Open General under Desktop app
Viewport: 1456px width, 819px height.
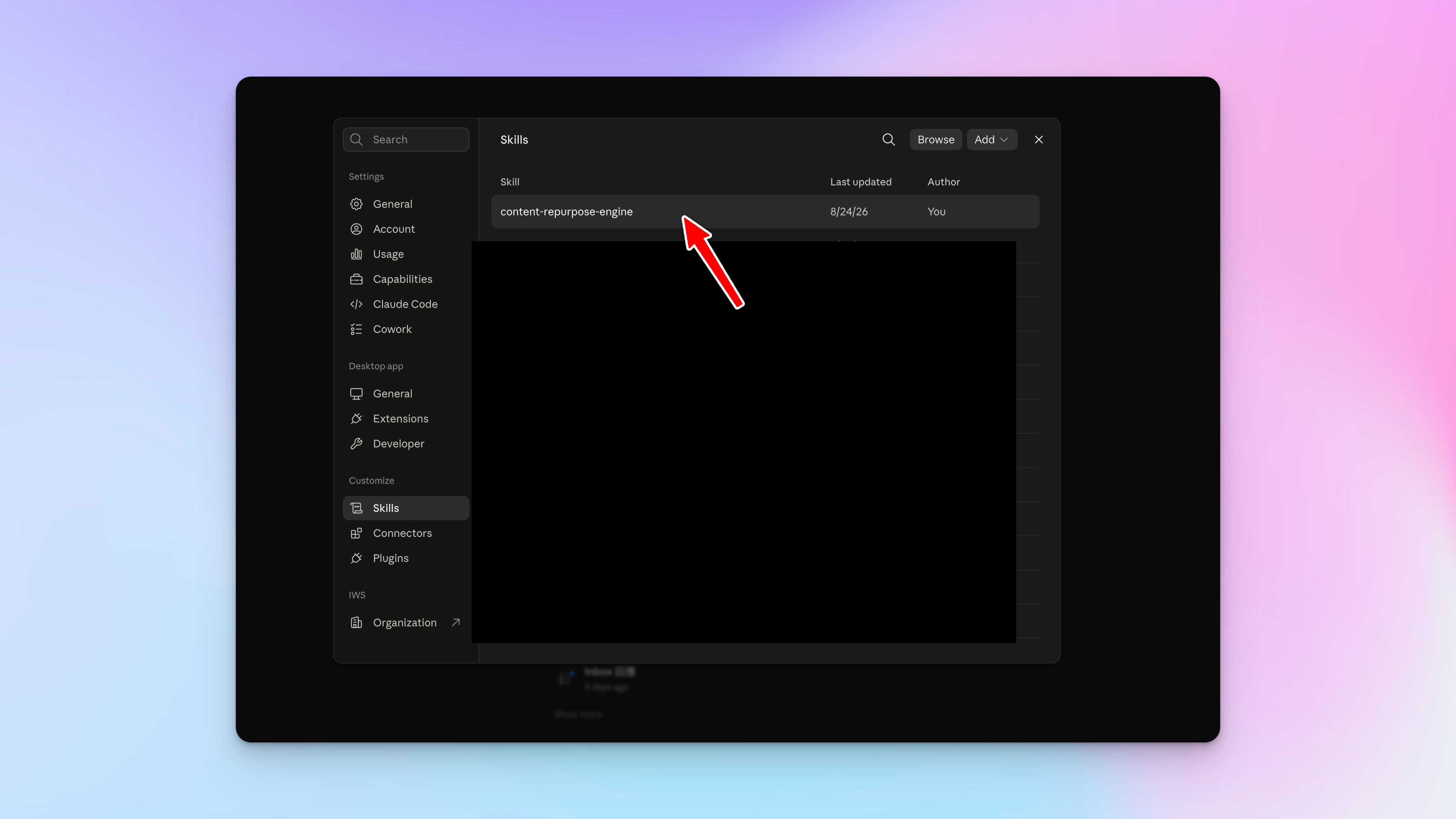coord(392,394)
